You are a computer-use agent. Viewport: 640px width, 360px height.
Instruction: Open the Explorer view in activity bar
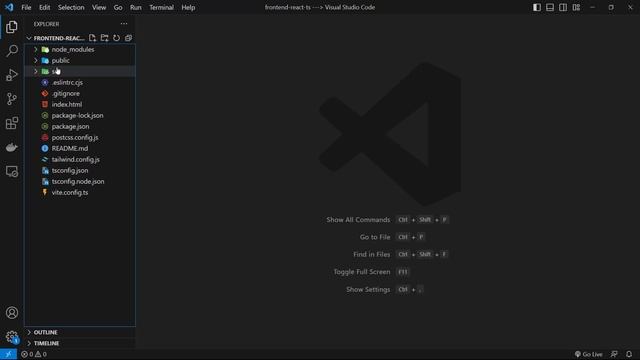11,27
